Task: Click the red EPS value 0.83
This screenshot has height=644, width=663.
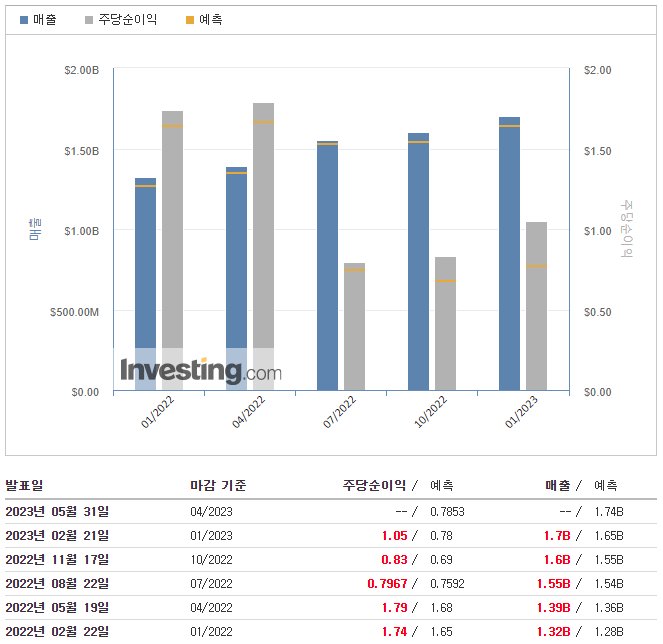Action: pos(394,560)
